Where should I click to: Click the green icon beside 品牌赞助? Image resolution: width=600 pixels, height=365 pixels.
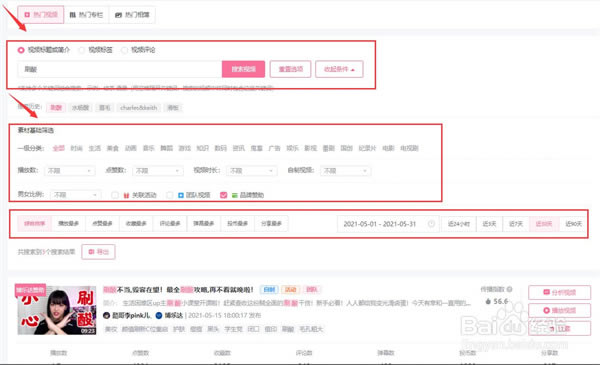(x=235, y=195)
